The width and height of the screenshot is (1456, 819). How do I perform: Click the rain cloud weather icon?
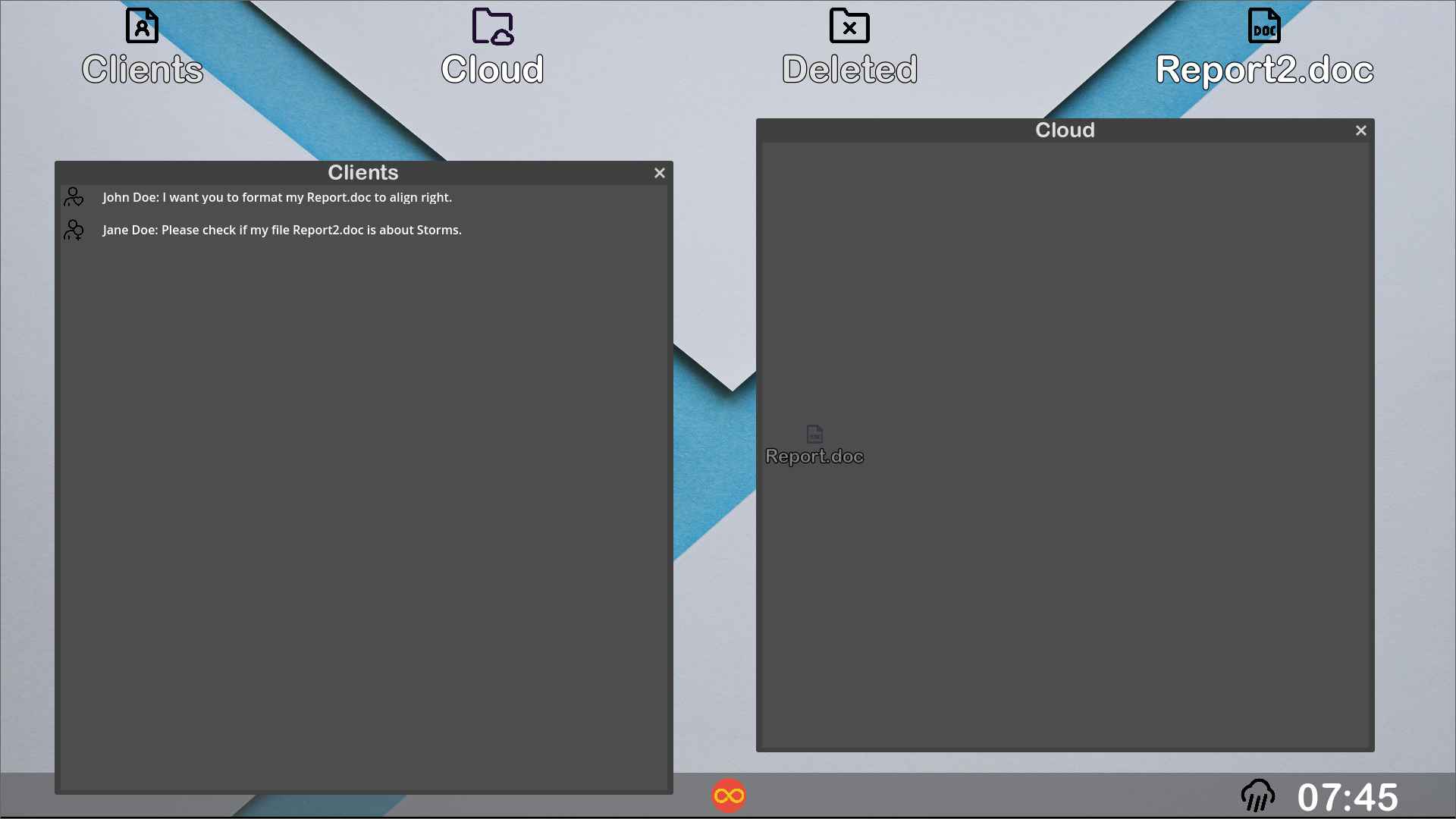[x=1257, y=795]
